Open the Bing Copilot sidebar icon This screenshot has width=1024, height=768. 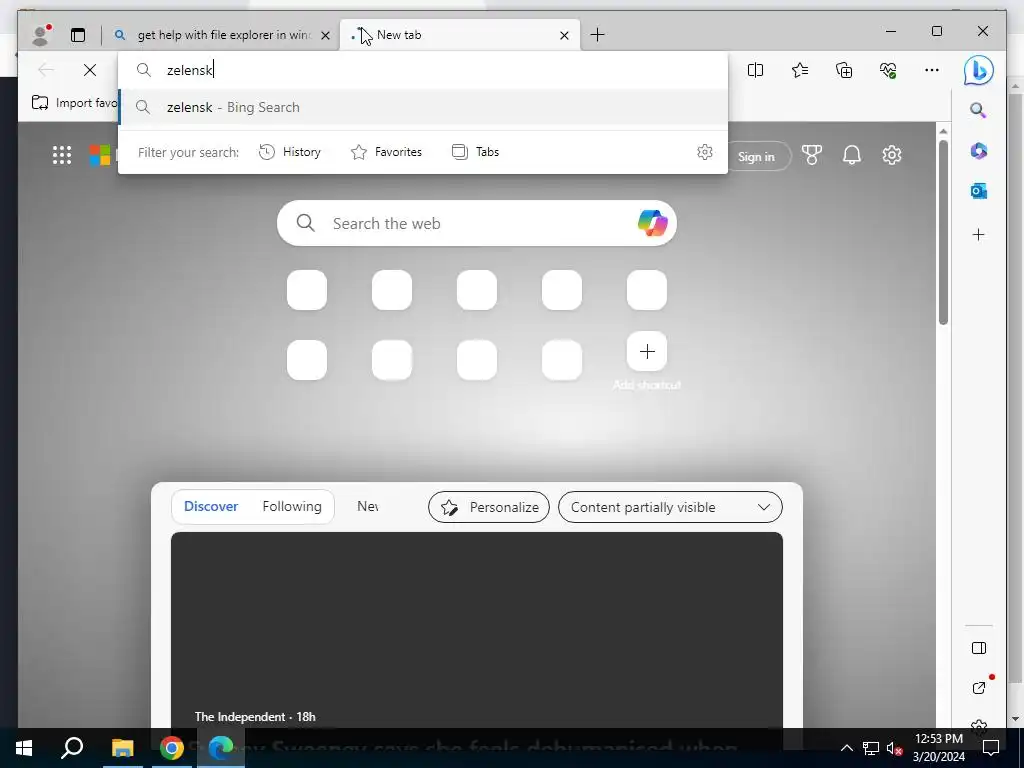pos(978,70)
